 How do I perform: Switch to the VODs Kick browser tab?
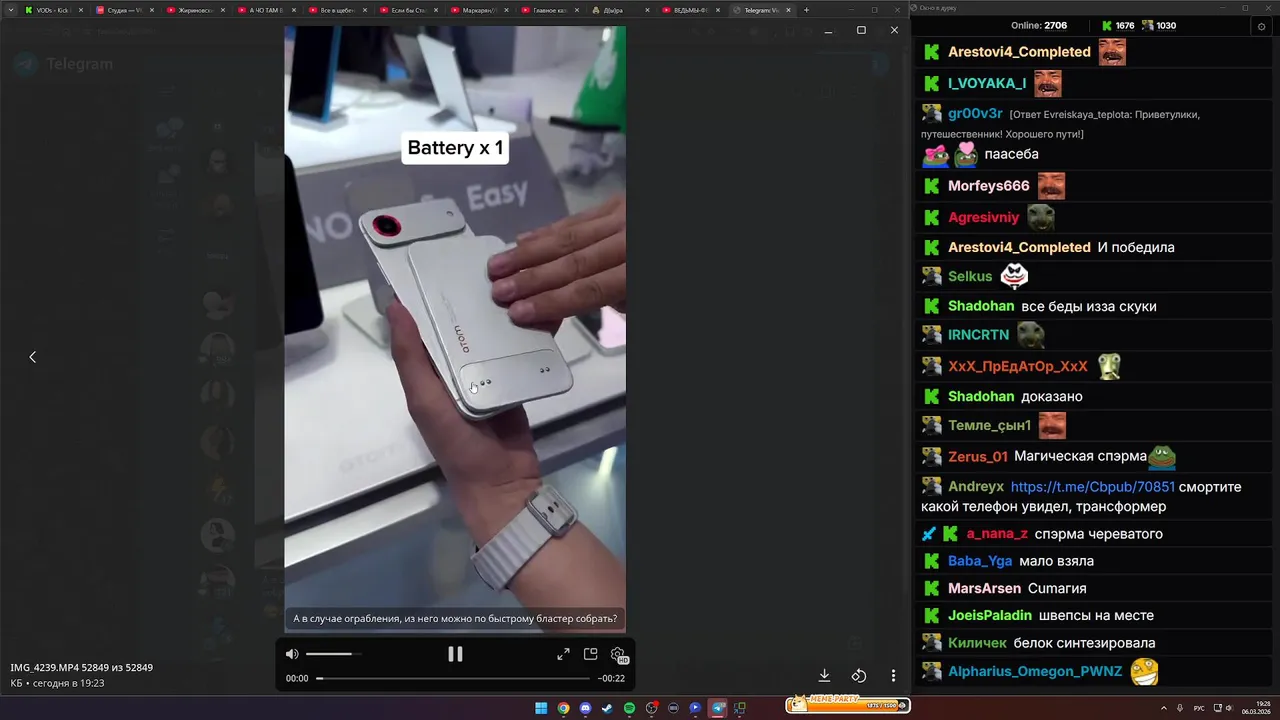click(x=52, y=10)
